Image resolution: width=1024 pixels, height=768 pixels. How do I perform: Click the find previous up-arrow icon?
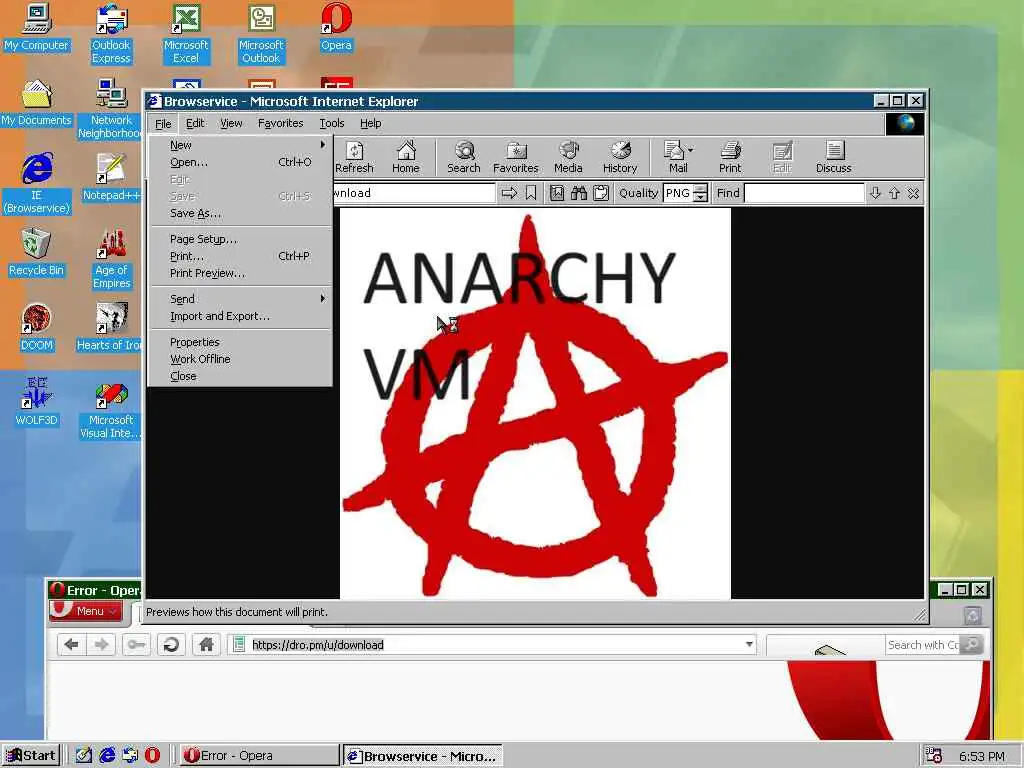(894, 193)
